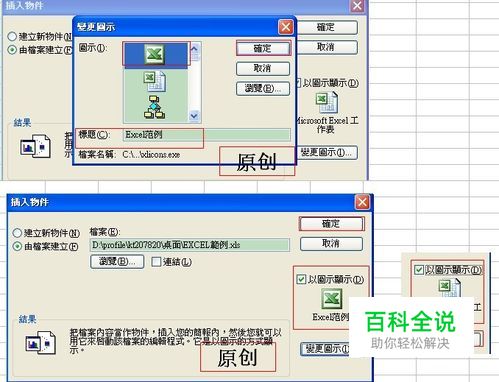The image size is (499, 382).
Task: Click the Excel範例 preview icon in the lower dialog
Action: (332, 299)
